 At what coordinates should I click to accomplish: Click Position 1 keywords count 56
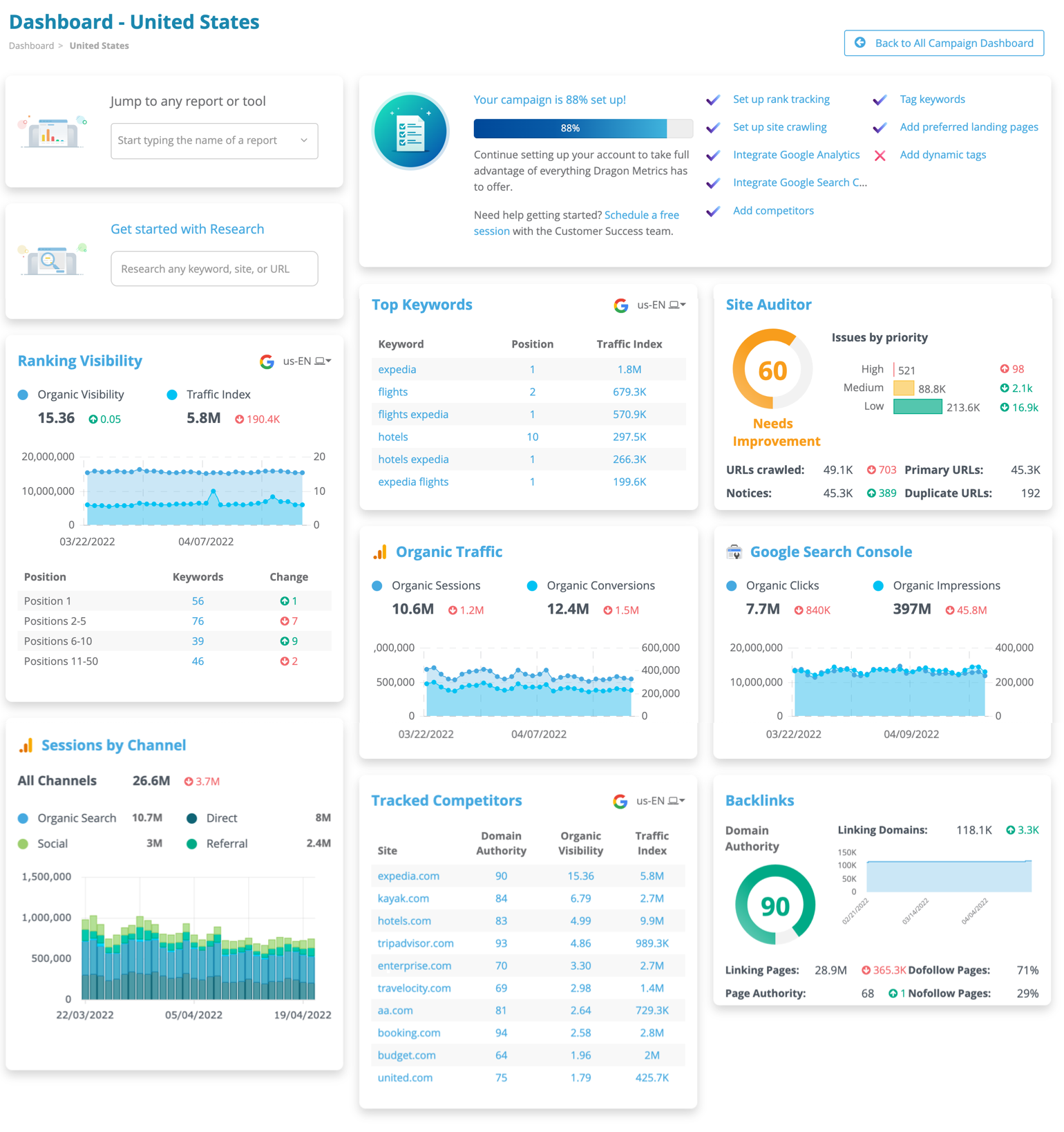198,601
